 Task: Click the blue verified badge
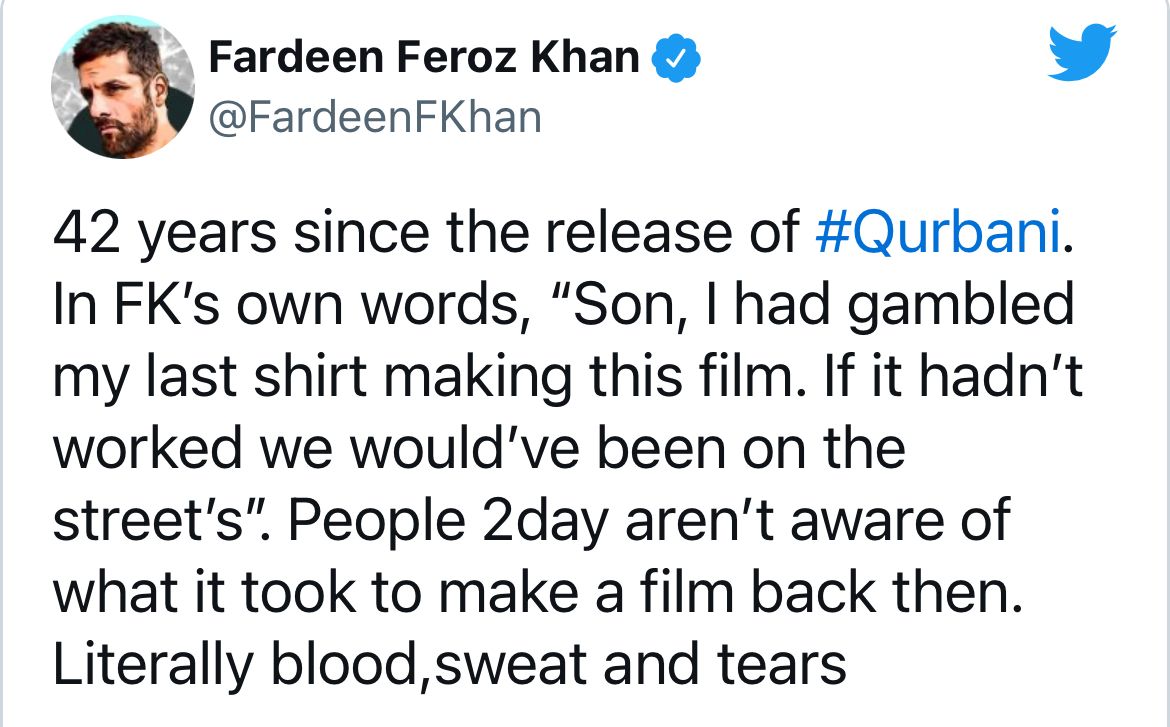[x=675, y=61]
